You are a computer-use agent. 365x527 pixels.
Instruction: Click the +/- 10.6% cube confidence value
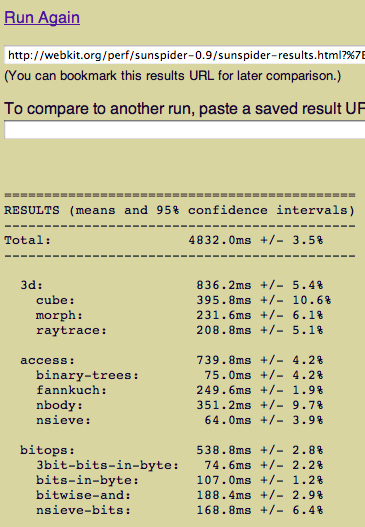coord(296,300)
